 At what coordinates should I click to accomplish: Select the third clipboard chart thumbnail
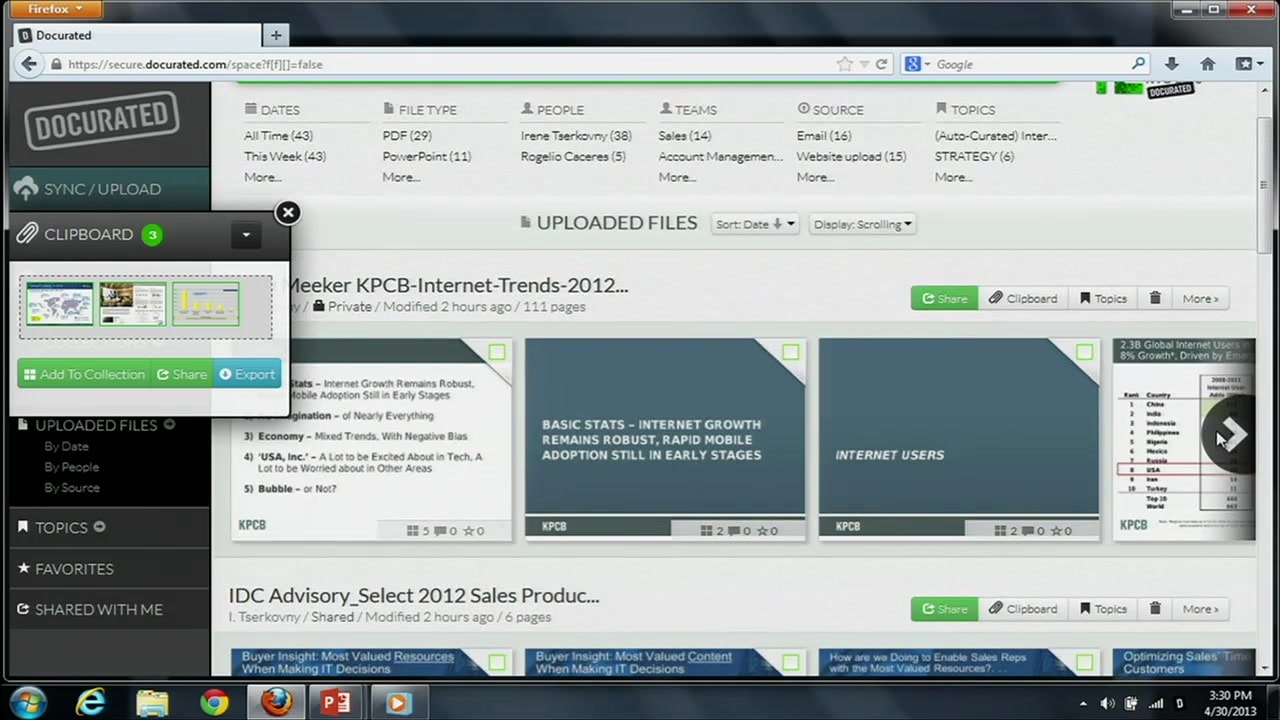[206, 304]
